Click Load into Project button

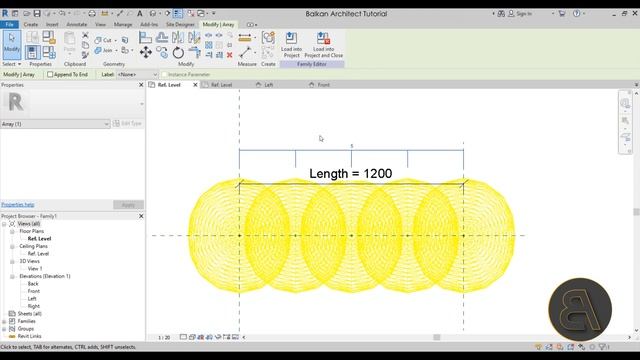pyautogui.click(x=291, y=45)
